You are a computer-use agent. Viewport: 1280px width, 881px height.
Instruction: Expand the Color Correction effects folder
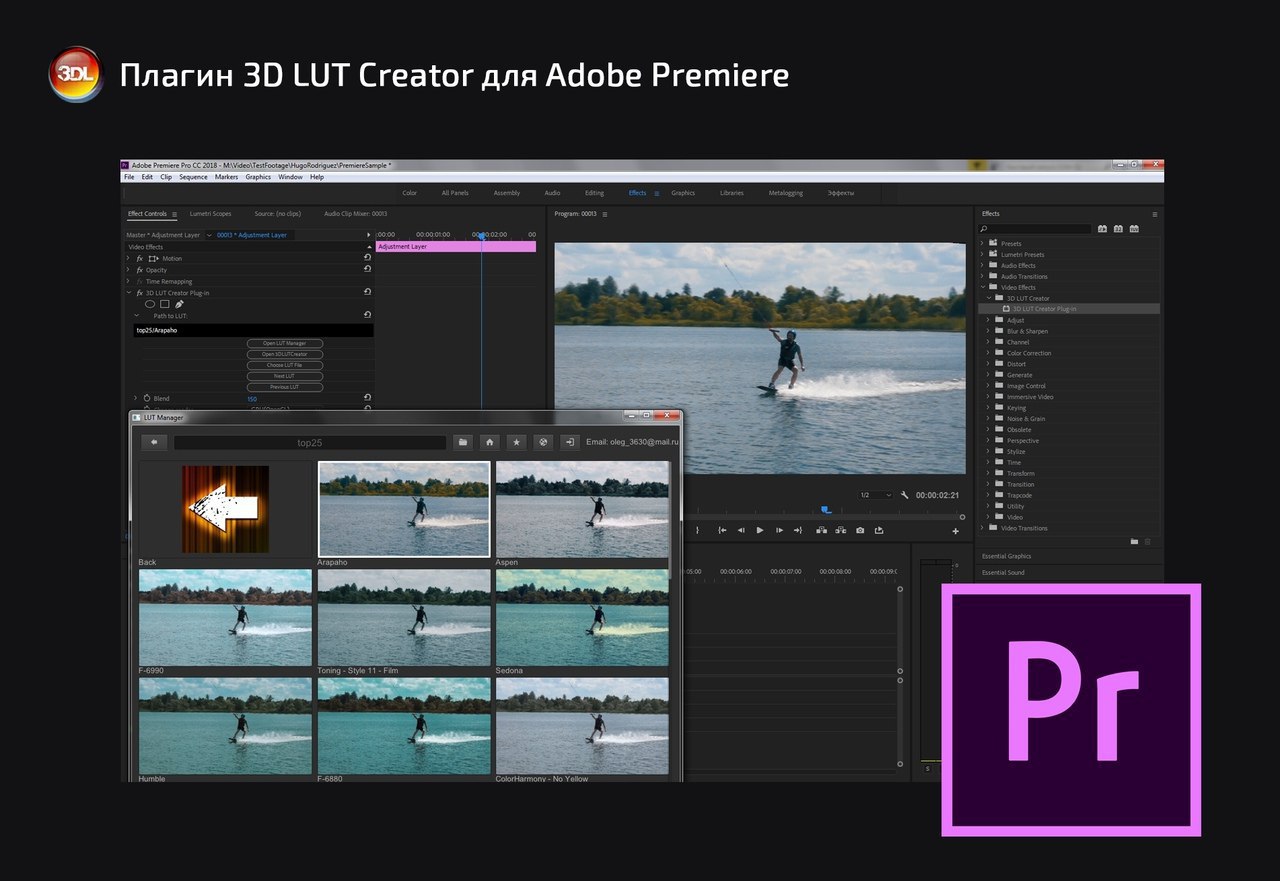point(988,353)
